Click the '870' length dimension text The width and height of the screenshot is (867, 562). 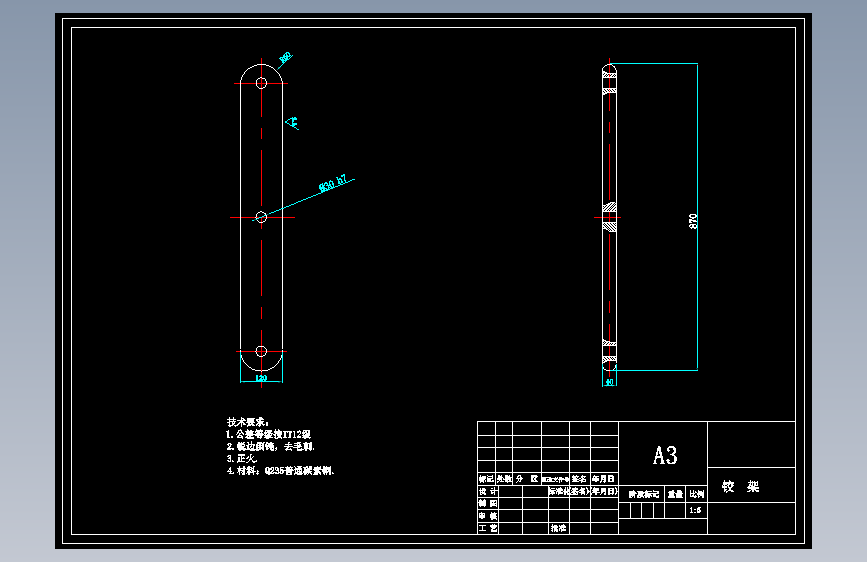(x=693, y=221)
